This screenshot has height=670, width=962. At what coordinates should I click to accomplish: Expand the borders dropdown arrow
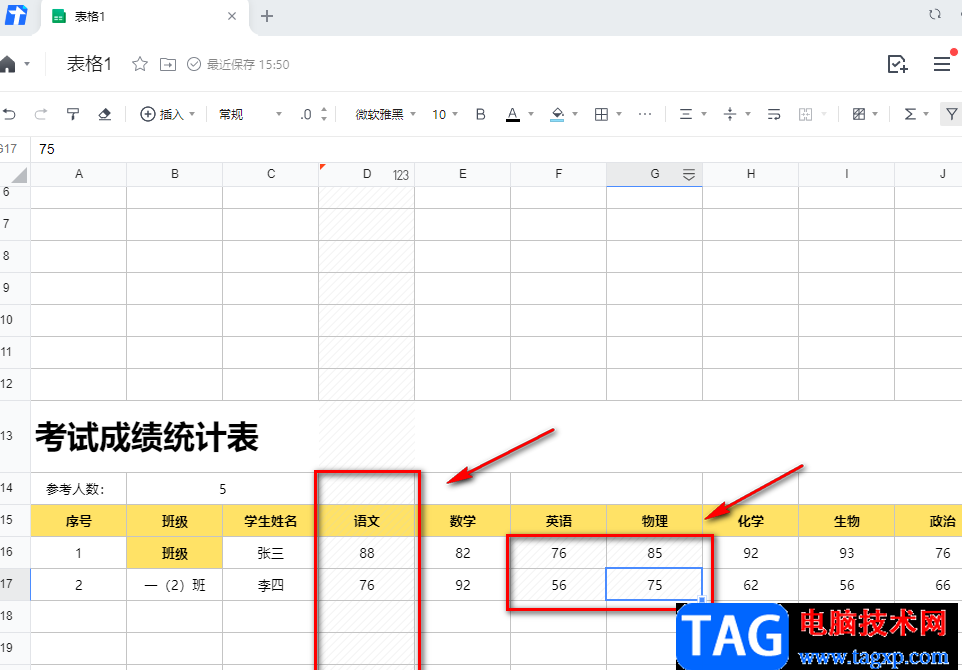[619, 114]
